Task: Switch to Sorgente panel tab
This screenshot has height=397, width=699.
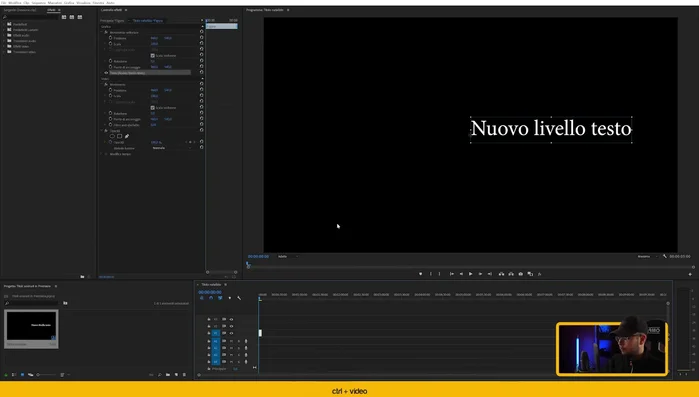Action: click(x=20, y=10)
